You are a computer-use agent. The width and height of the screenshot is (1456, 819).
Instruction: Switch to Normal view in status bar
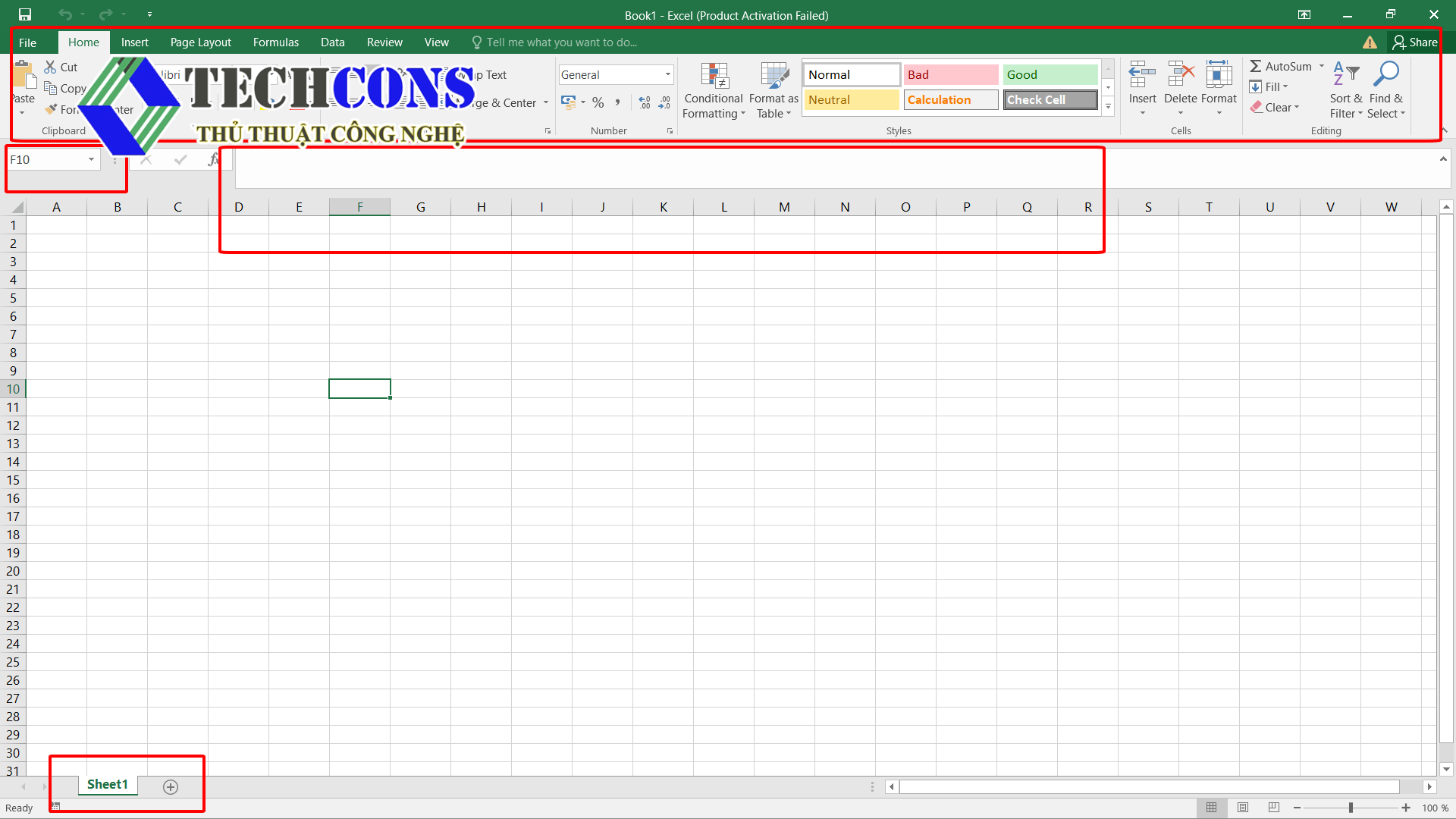pos(1212,808)
